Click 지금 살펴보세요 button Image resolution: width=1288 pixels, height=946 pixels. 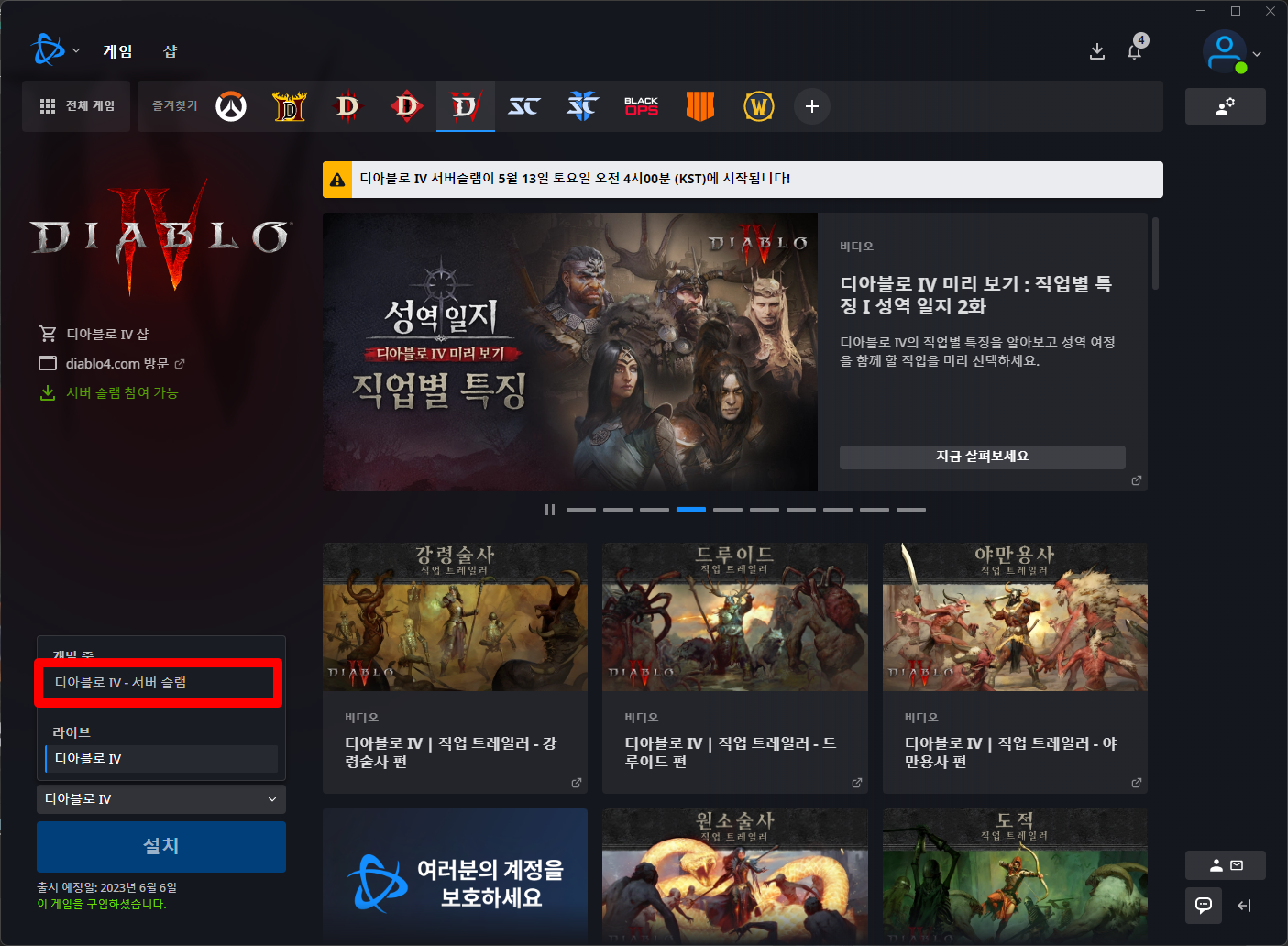(982, 456)
